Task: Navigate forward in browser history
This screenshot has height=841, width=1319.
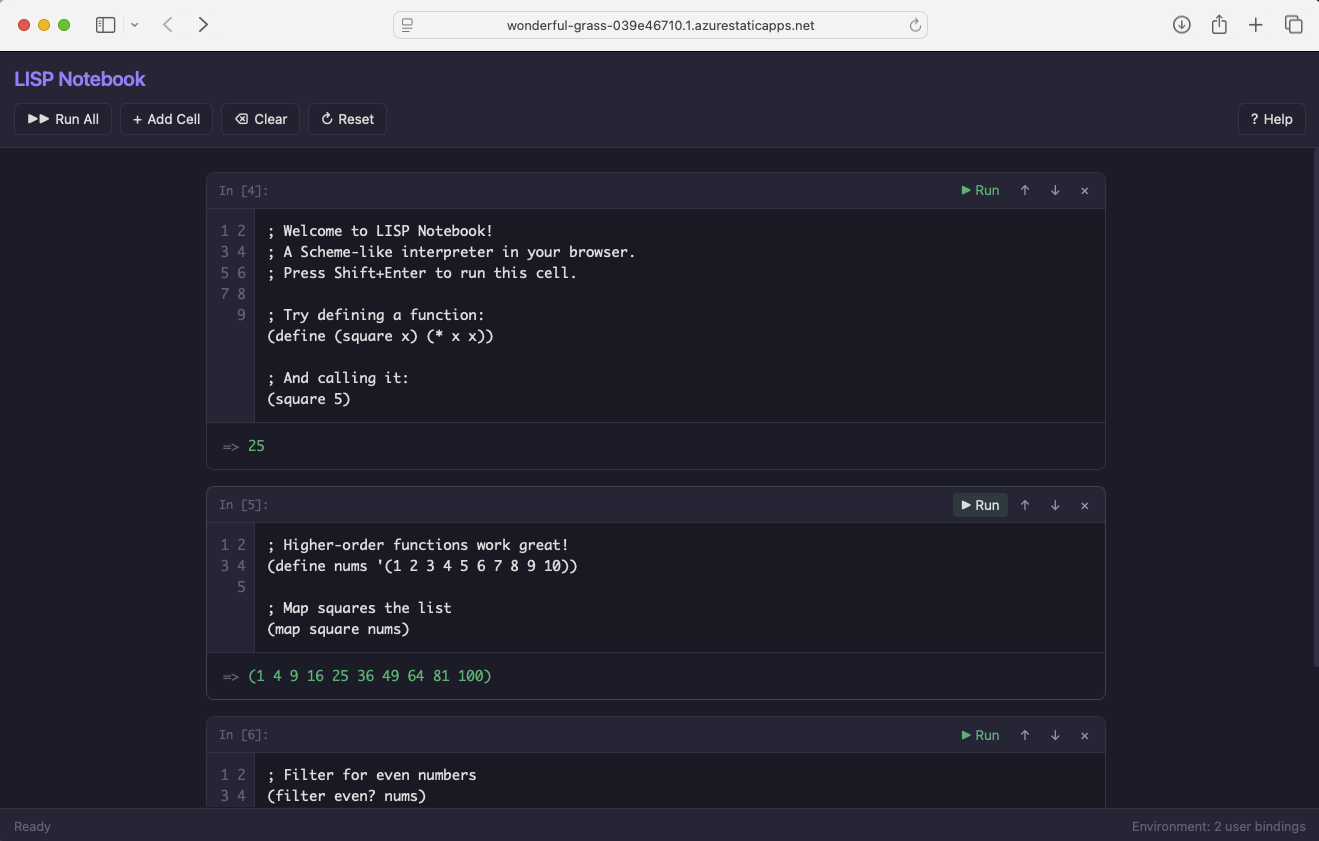Action: [x=203, y=24]
